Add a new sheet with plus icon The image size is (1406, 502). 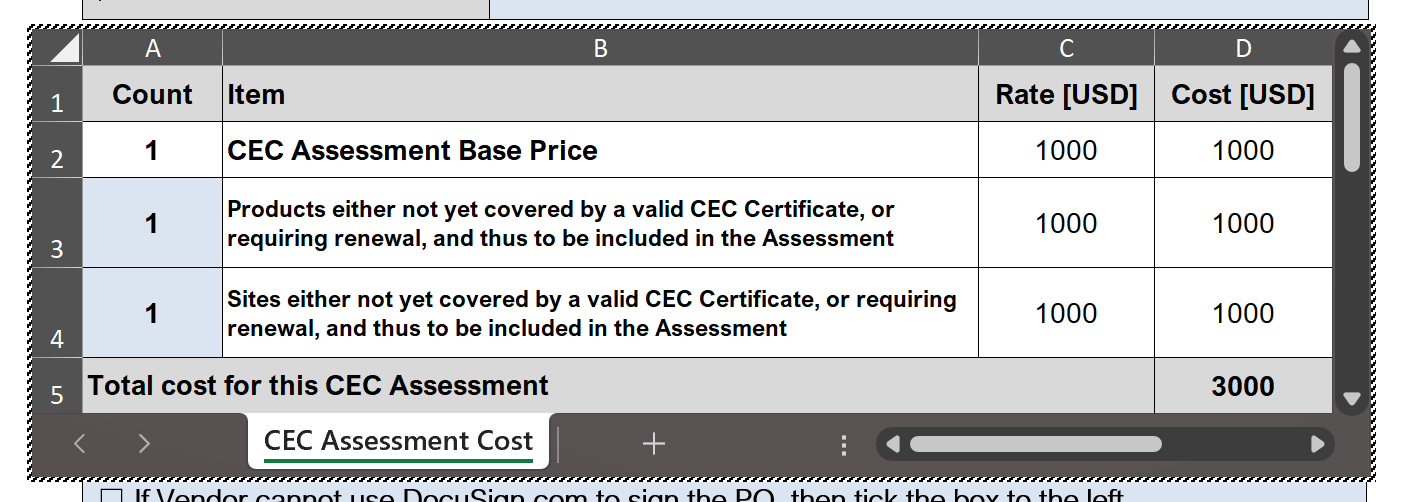point(654,443)
